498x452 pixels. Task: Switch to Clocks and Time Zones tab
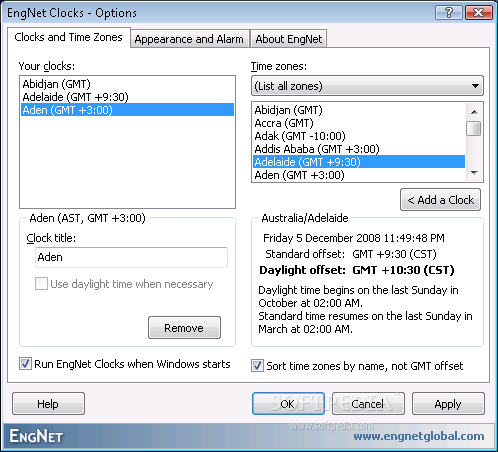[x=68, y=37]
